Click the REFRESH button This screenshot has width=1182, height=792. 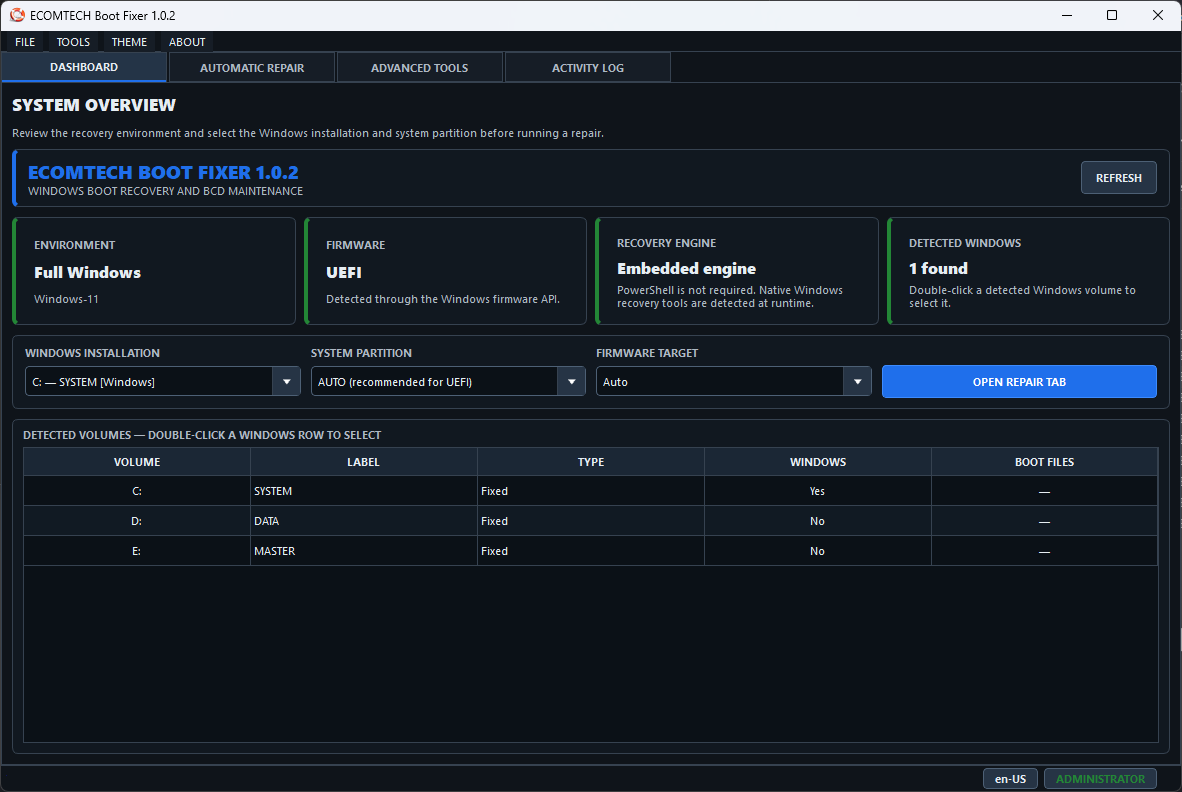1118,178
